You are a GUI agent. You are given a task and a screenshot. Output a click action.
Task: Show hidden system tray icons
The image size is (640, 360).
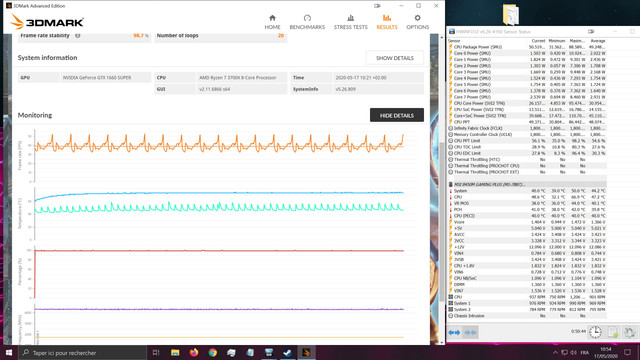[555, 352]
